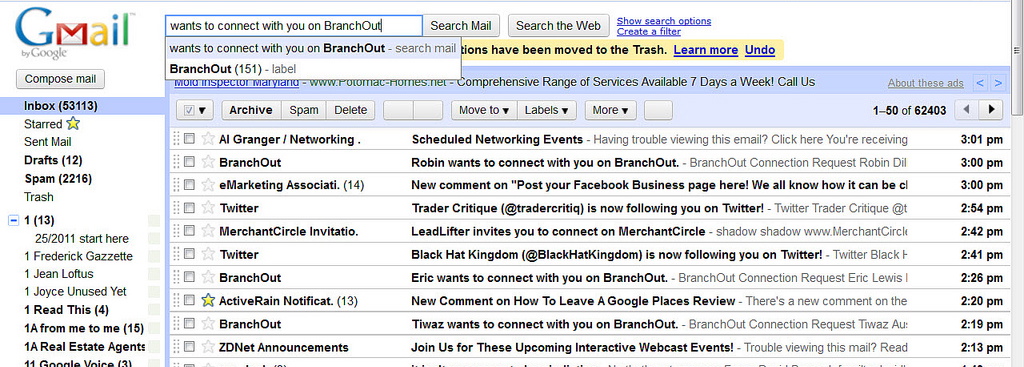This screenshot has height=367, width=1024.
Task: Select the Twitter Trader Critique email checkbox
Action: (189, 208)
